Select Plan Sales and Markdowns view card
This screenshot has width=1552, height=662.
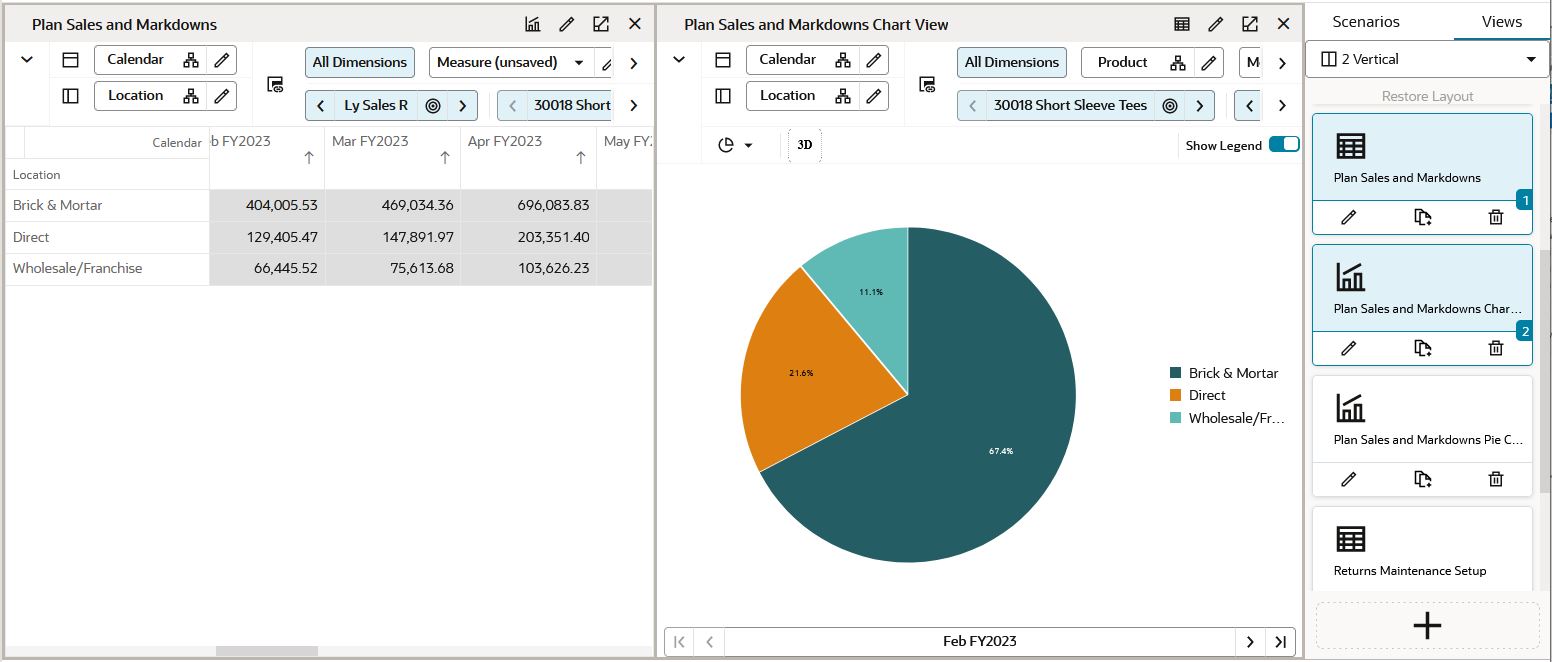1422,158
